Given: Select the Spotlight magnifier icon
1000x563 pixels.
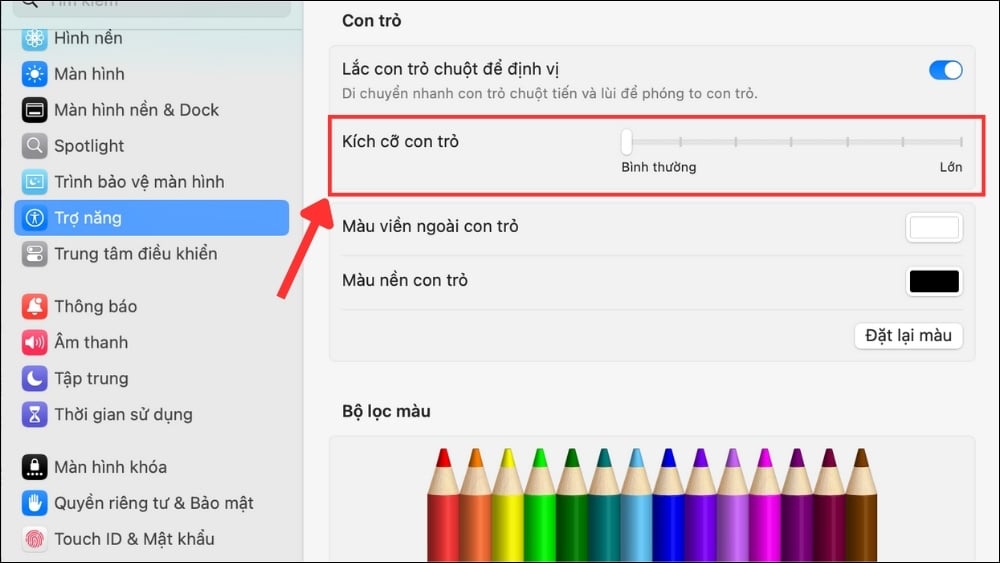Looking at the screenshot, I should 35,146.
